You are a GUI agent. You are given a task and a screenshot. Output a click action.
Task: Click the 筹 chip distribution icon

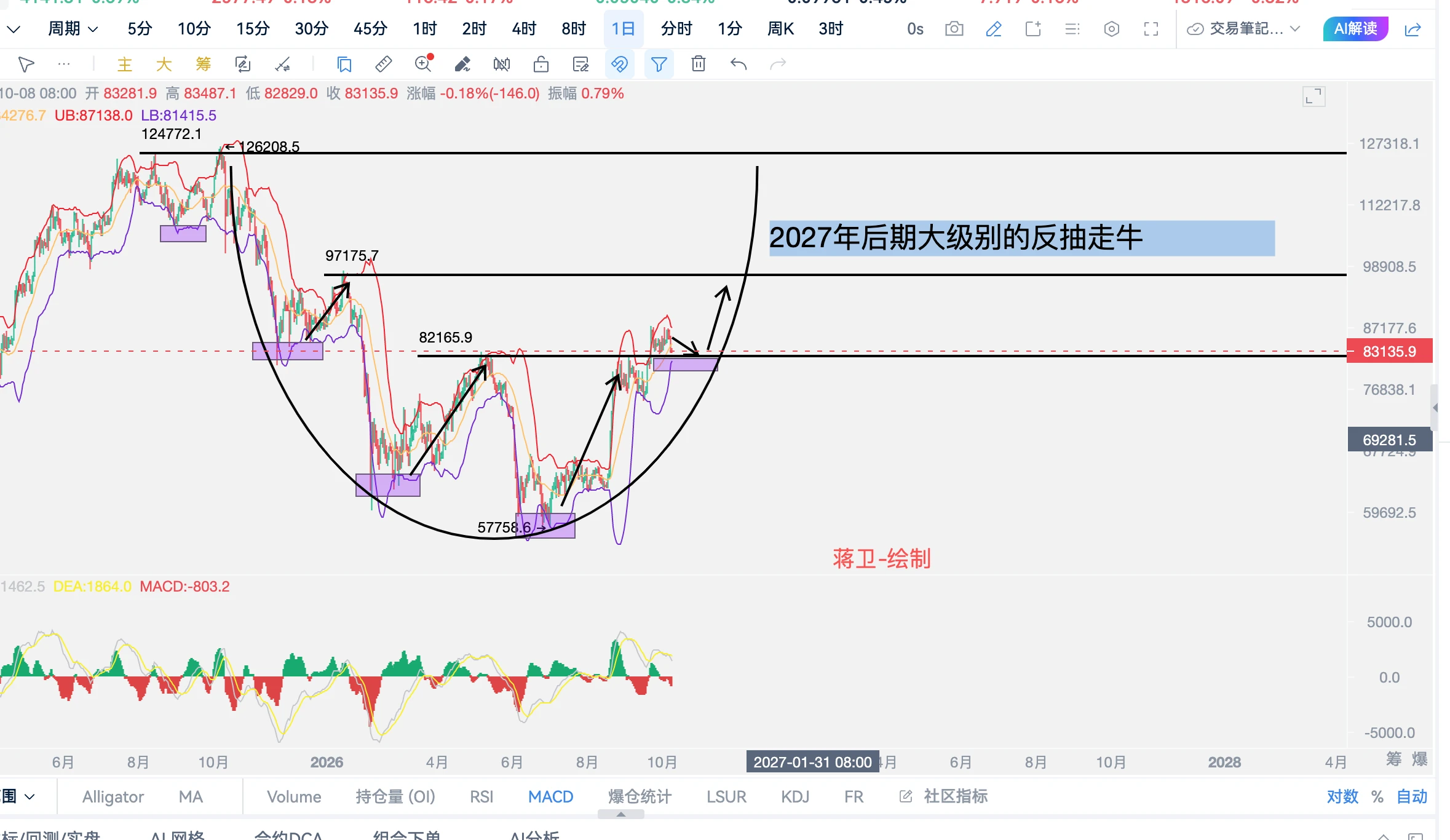click(204, 64)
